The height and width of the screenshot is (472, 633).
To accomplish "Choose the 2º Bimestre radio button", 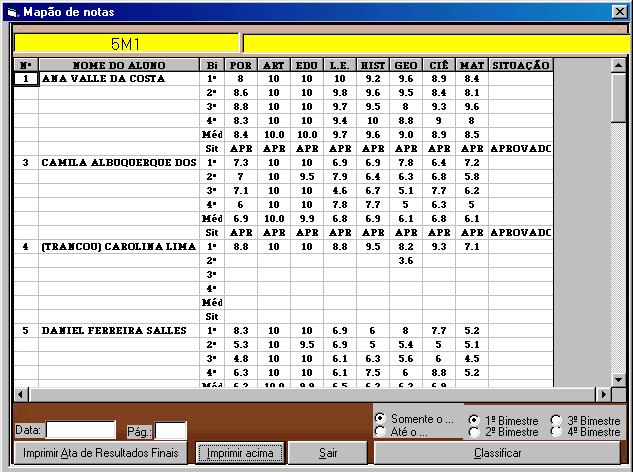I will pyautogui.click(x=473, y=432).
